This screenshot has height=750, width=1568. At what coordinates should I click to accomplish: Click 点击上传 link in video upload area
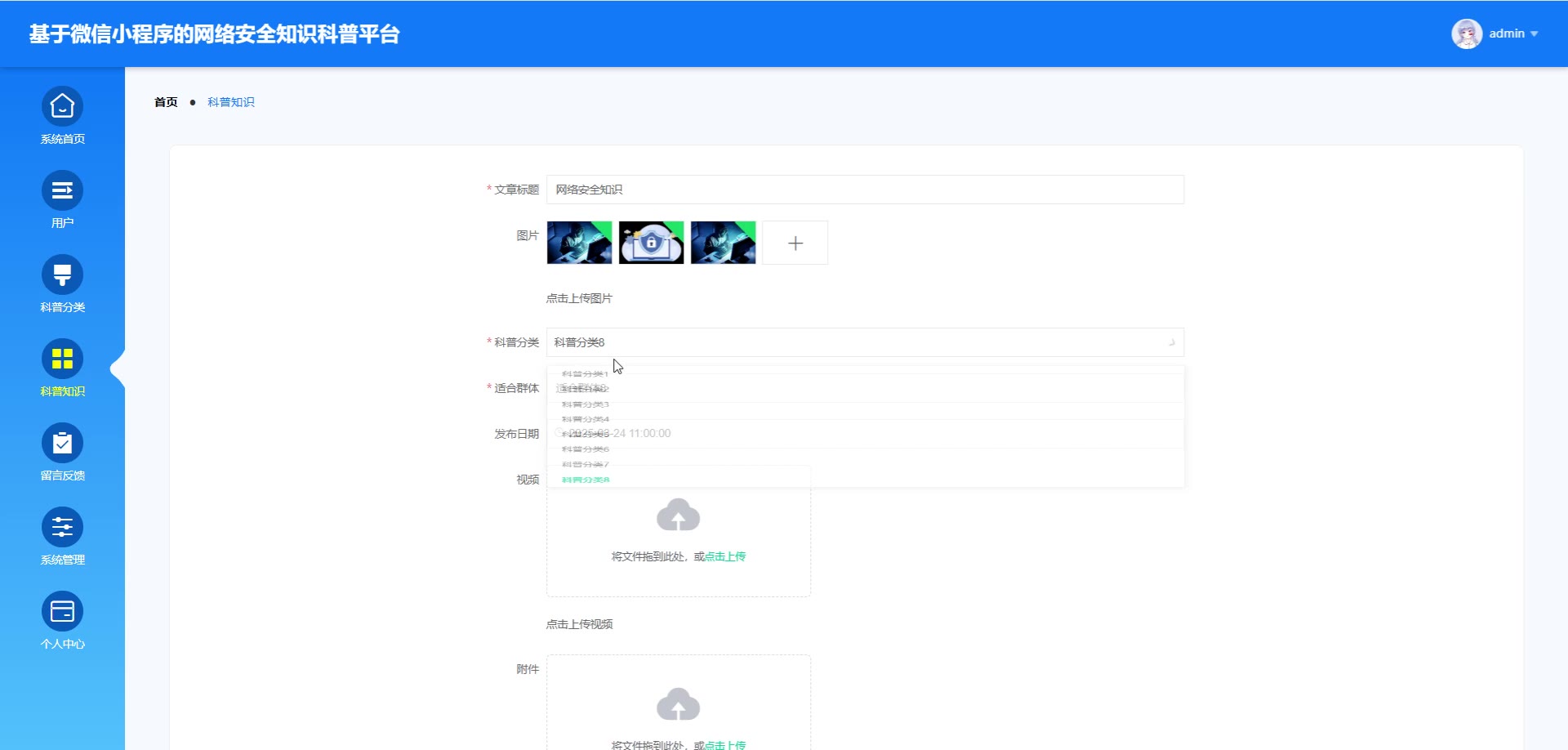[x=725, y=556]
